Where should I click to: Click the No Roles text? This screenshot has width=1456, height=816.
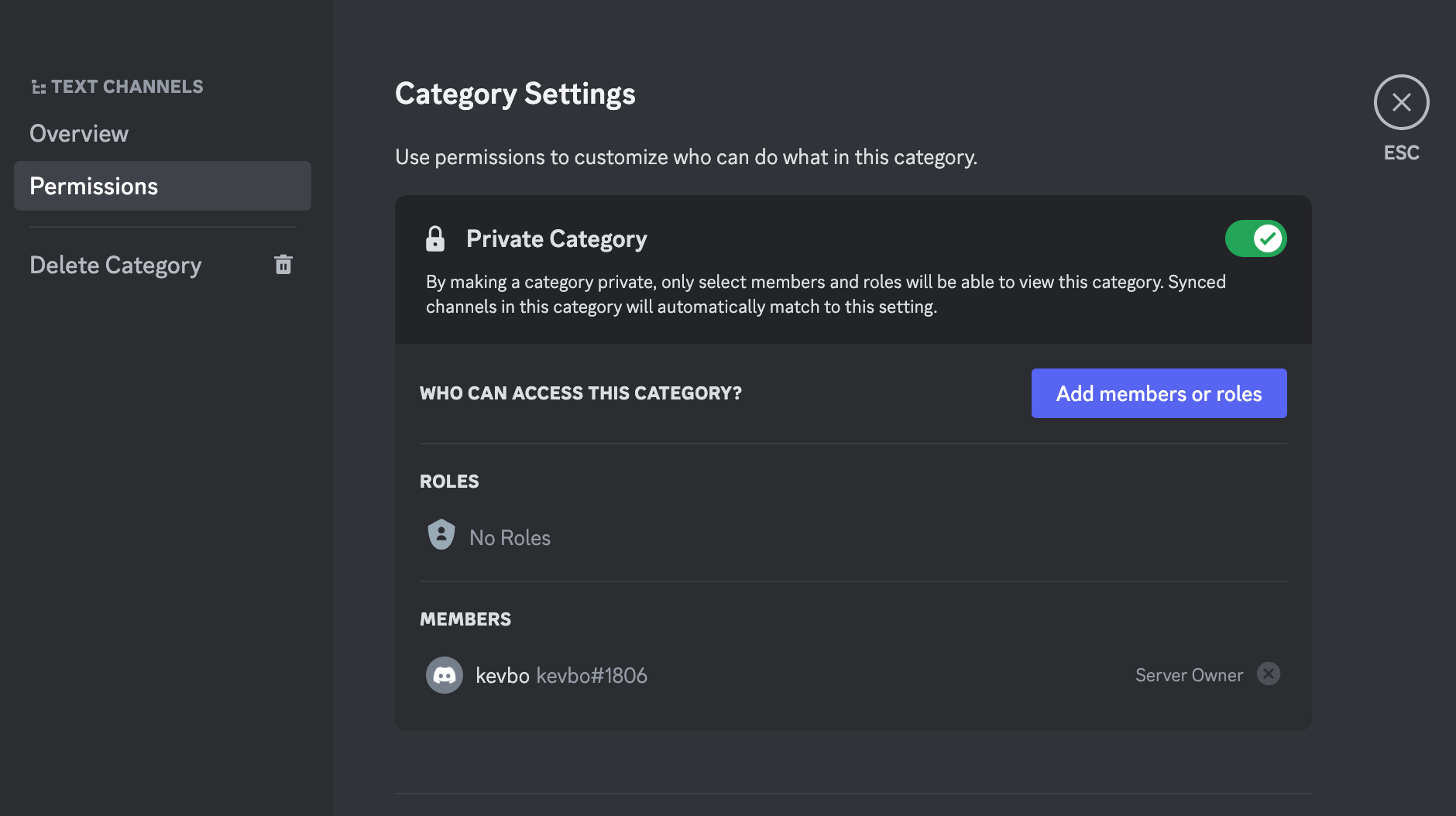(510, 537)
